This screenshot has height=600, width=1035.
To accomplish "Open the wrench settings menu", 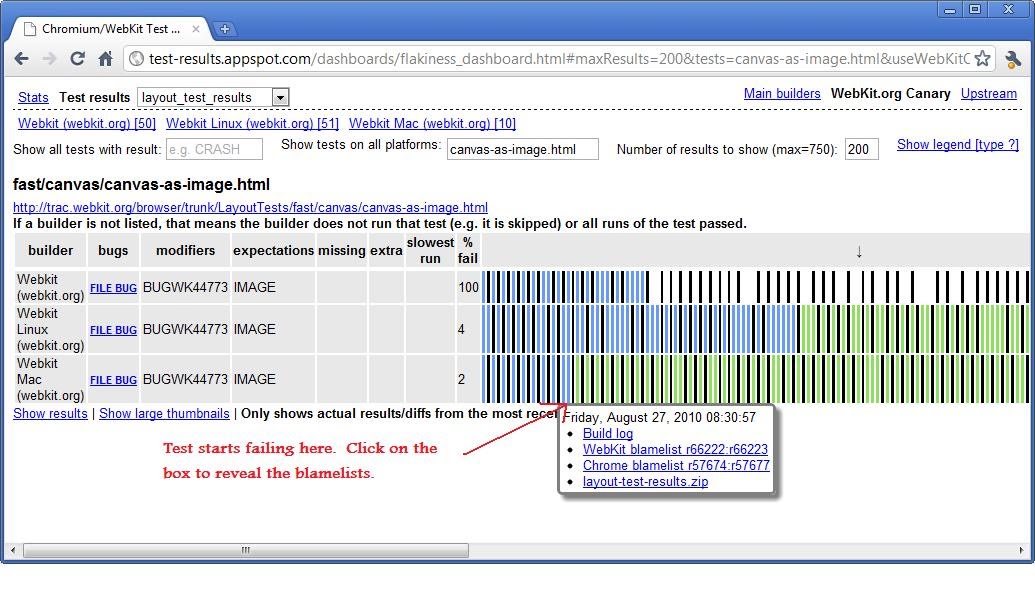I will (x=1012, y=59).
